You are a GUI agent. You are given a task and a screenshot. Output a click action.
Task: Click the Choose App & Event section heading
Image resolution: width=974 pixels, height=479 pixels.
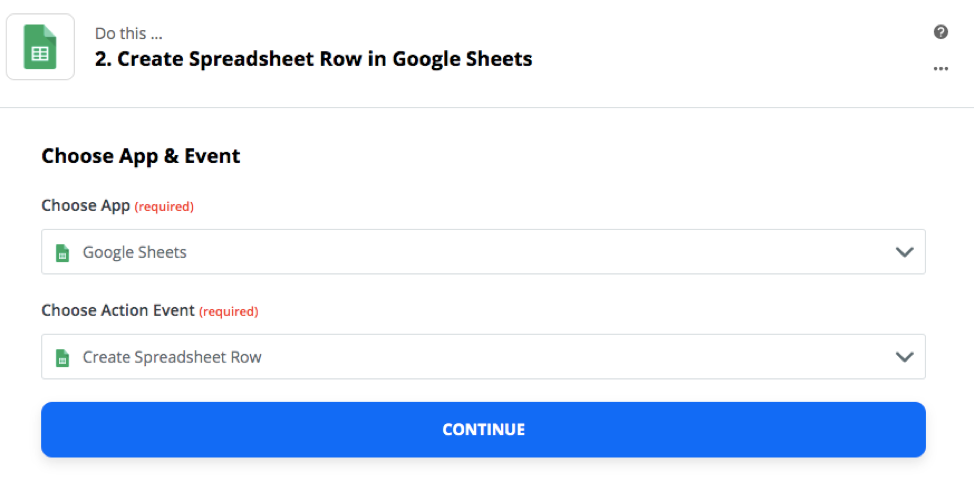pos(141,156)
